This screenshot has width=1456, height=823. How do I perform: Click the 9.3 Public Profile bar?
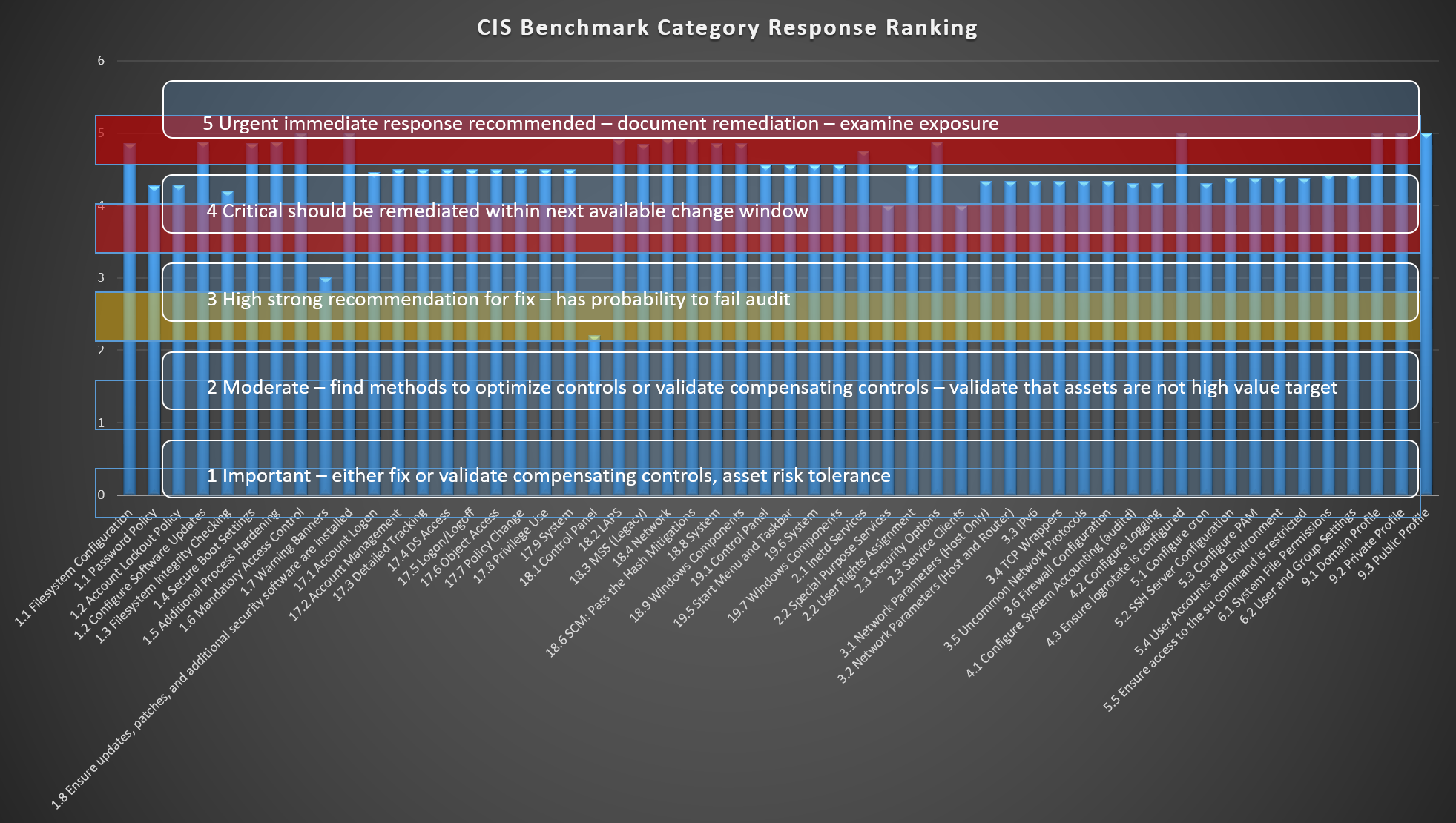(1426, 314)
